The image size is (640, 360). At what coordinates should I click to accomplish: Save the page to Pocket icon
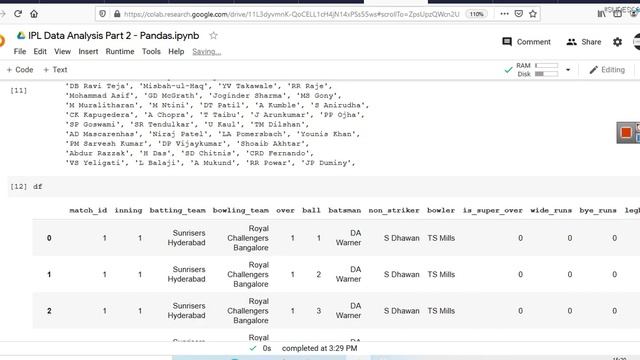click(519, 14)
